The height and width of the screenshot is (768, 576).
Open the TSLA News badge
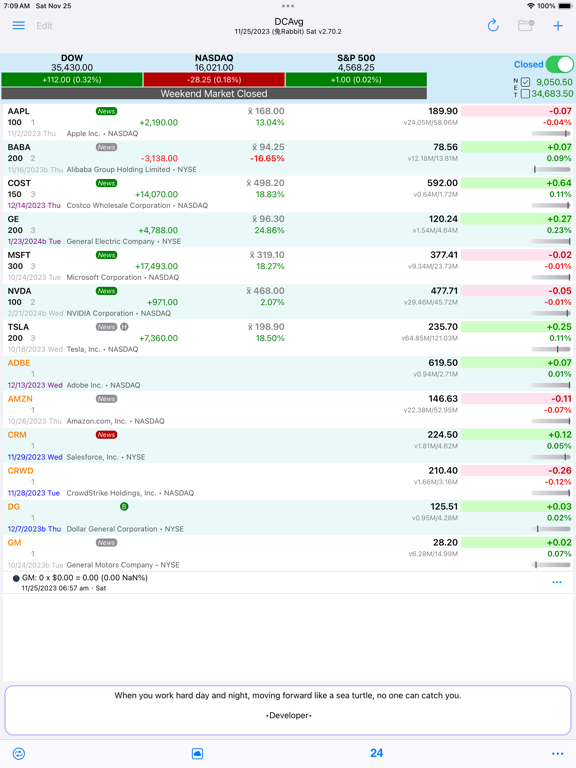106,327
